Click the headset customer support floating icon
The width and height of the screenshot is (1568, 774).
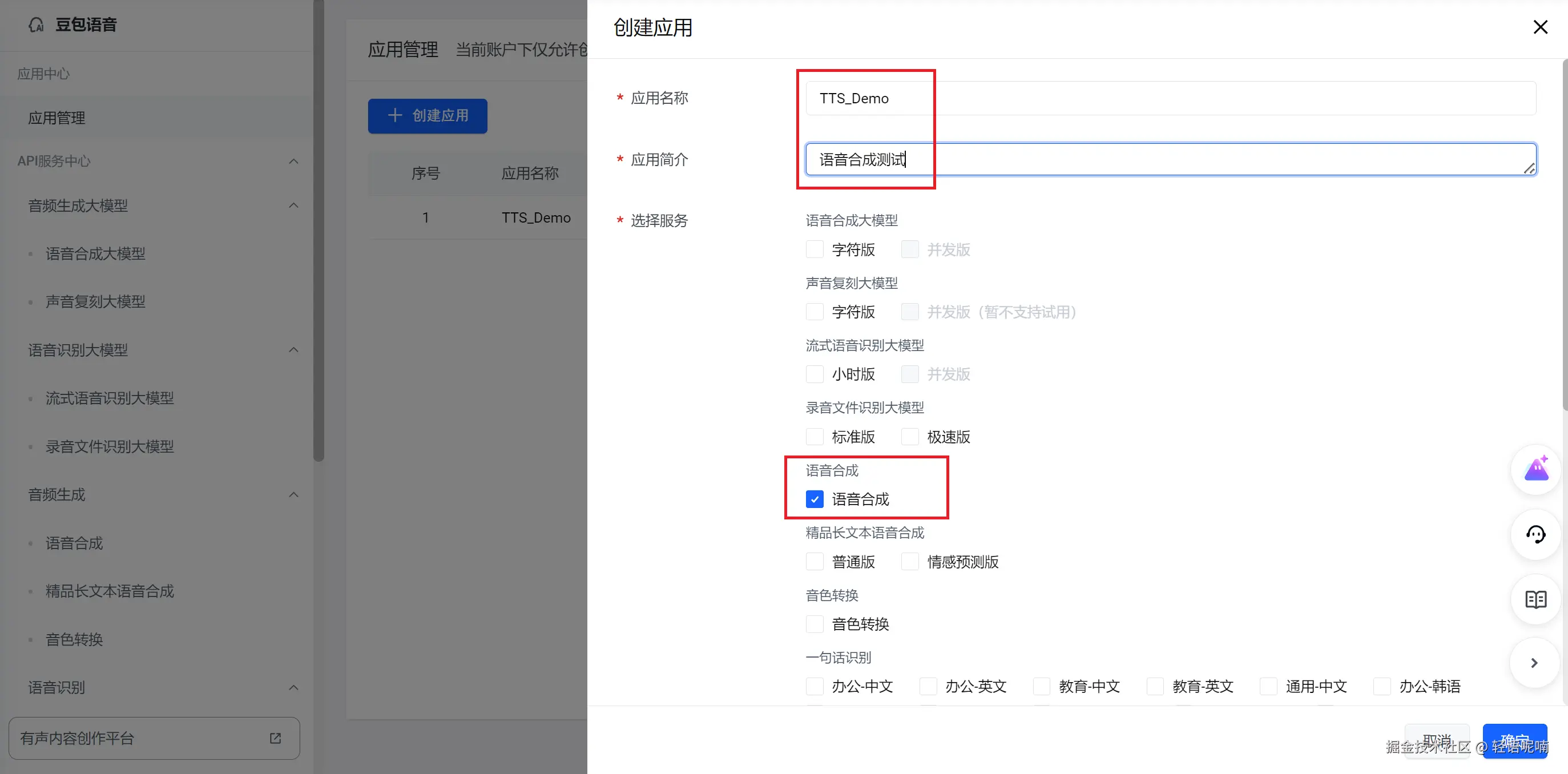point(1535,535)
